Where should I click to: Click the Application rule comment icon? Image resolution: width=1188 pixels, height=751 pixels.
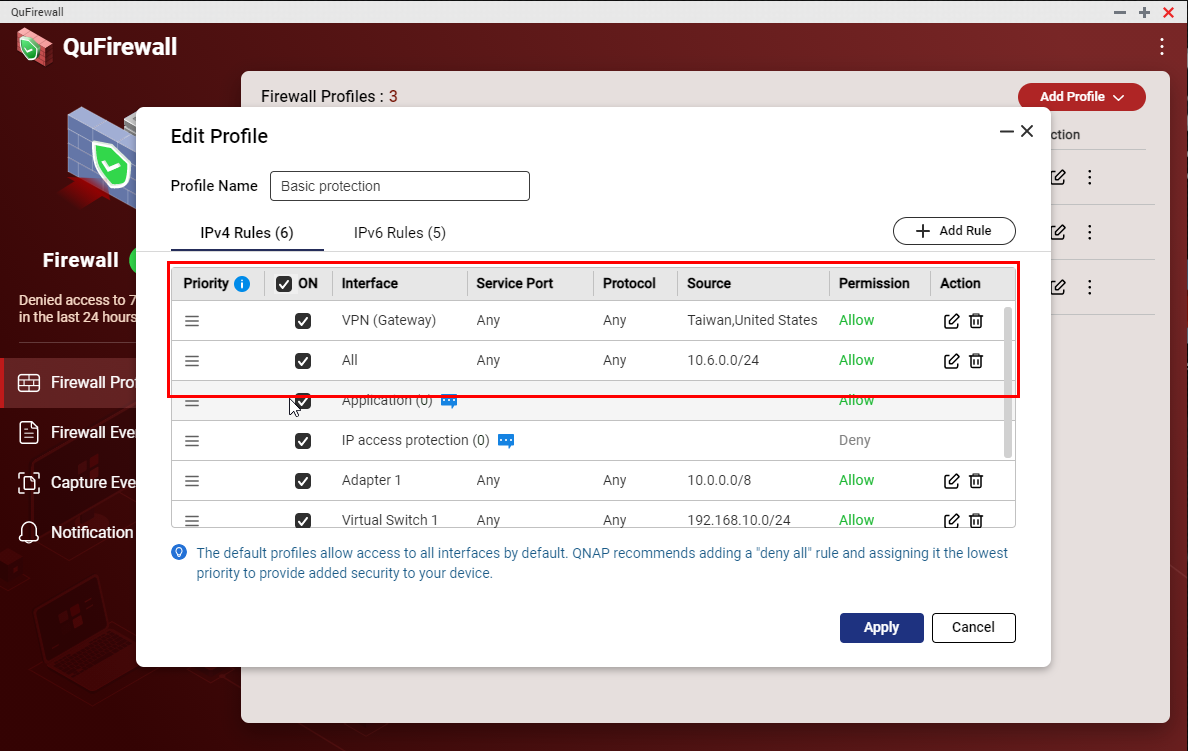click(x=449, y=401)
